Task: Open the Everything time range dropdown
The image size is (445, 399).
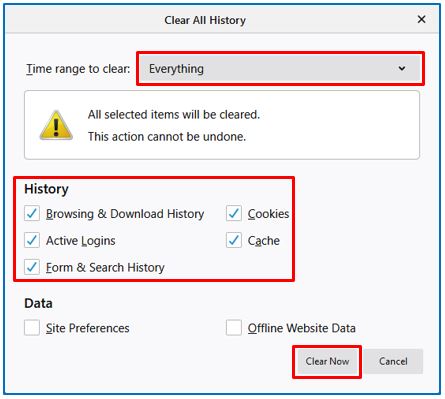Action: 280,69
